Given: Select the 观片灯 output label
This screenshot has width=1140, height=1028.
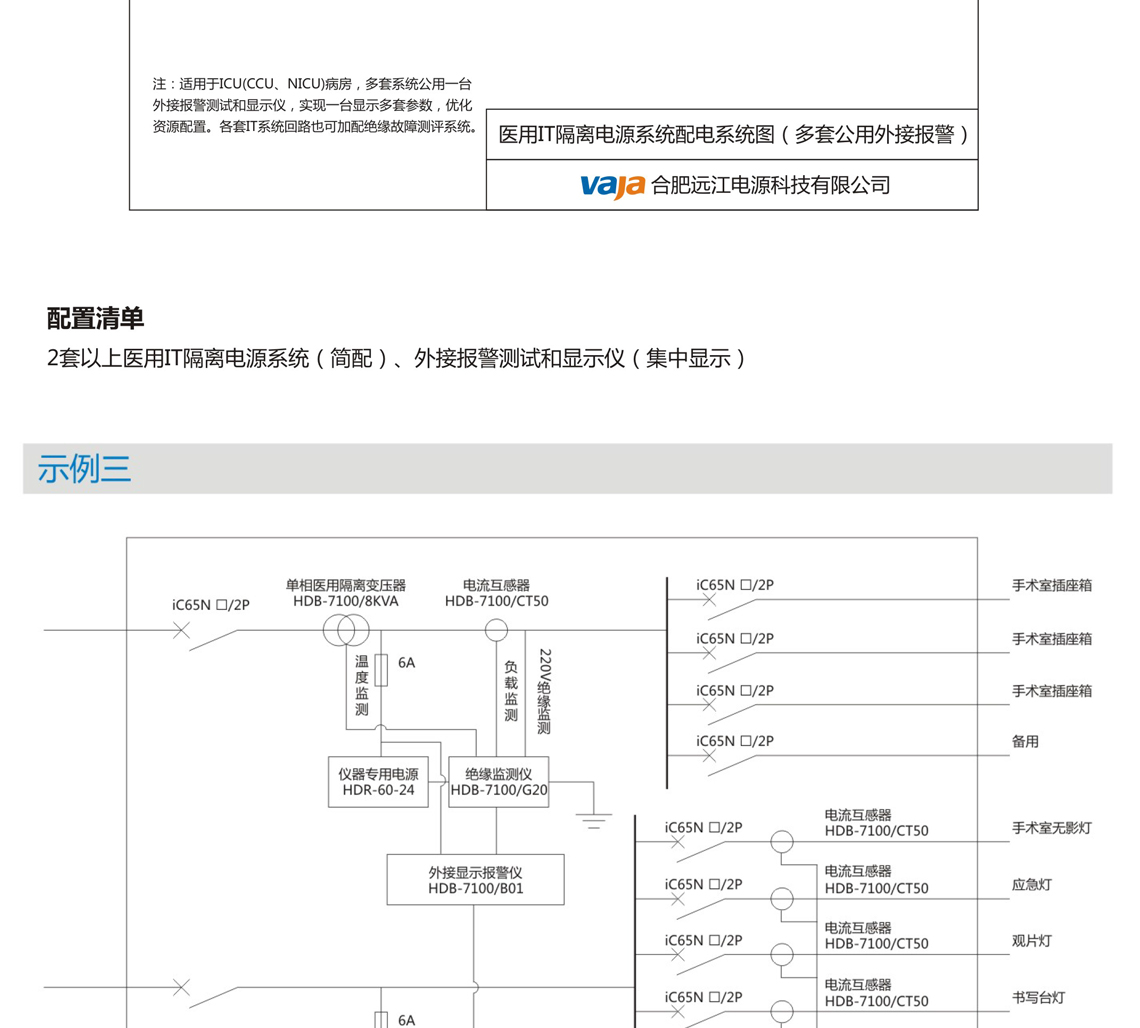Looking at the screenshot, I should [x=1031, y=941].
